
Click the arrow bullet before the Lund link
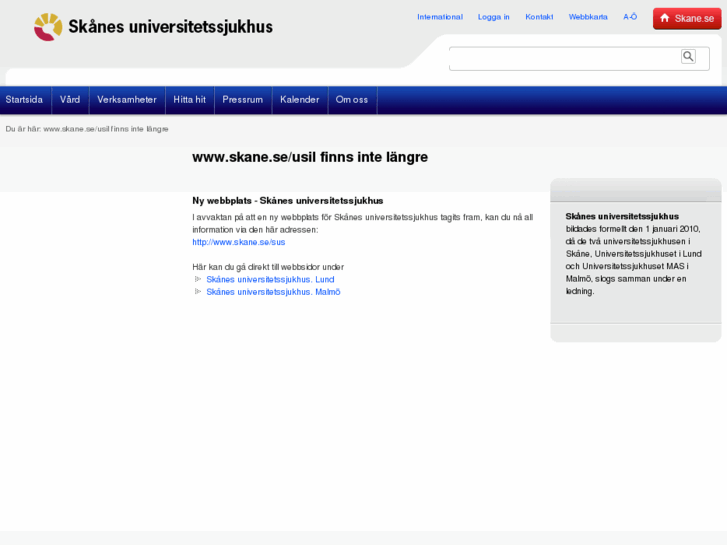(x=198, y=279)
